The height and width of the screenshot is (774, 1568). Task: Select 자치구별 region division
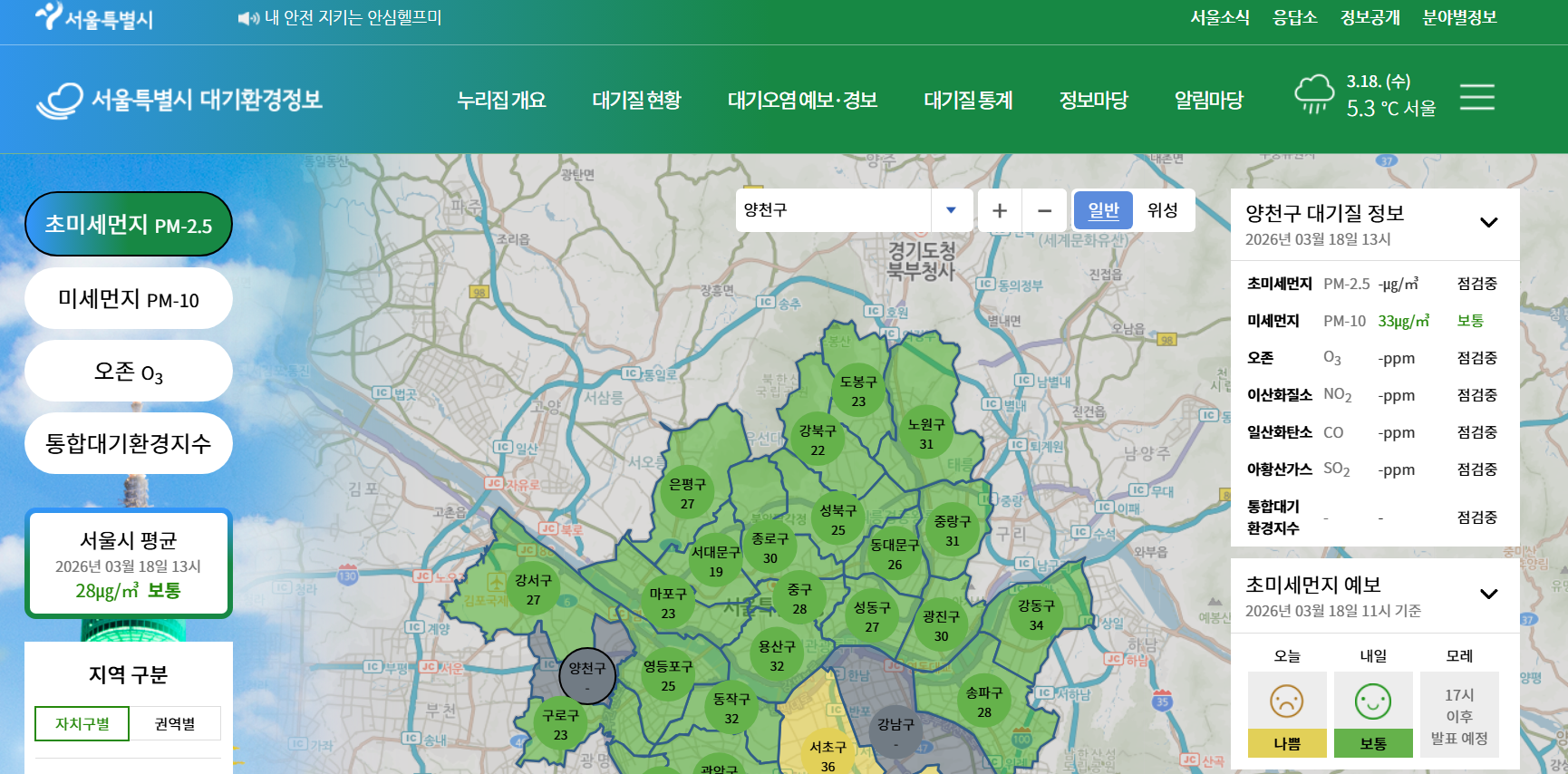82,723
